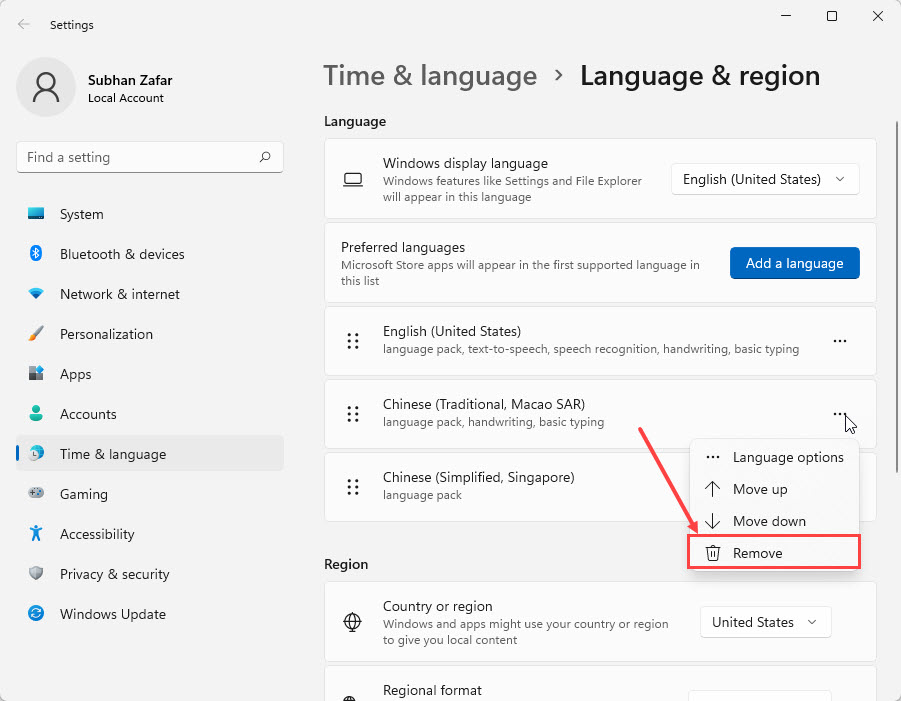
Task: Open Gaming settings category
Action: pos(150,494)
